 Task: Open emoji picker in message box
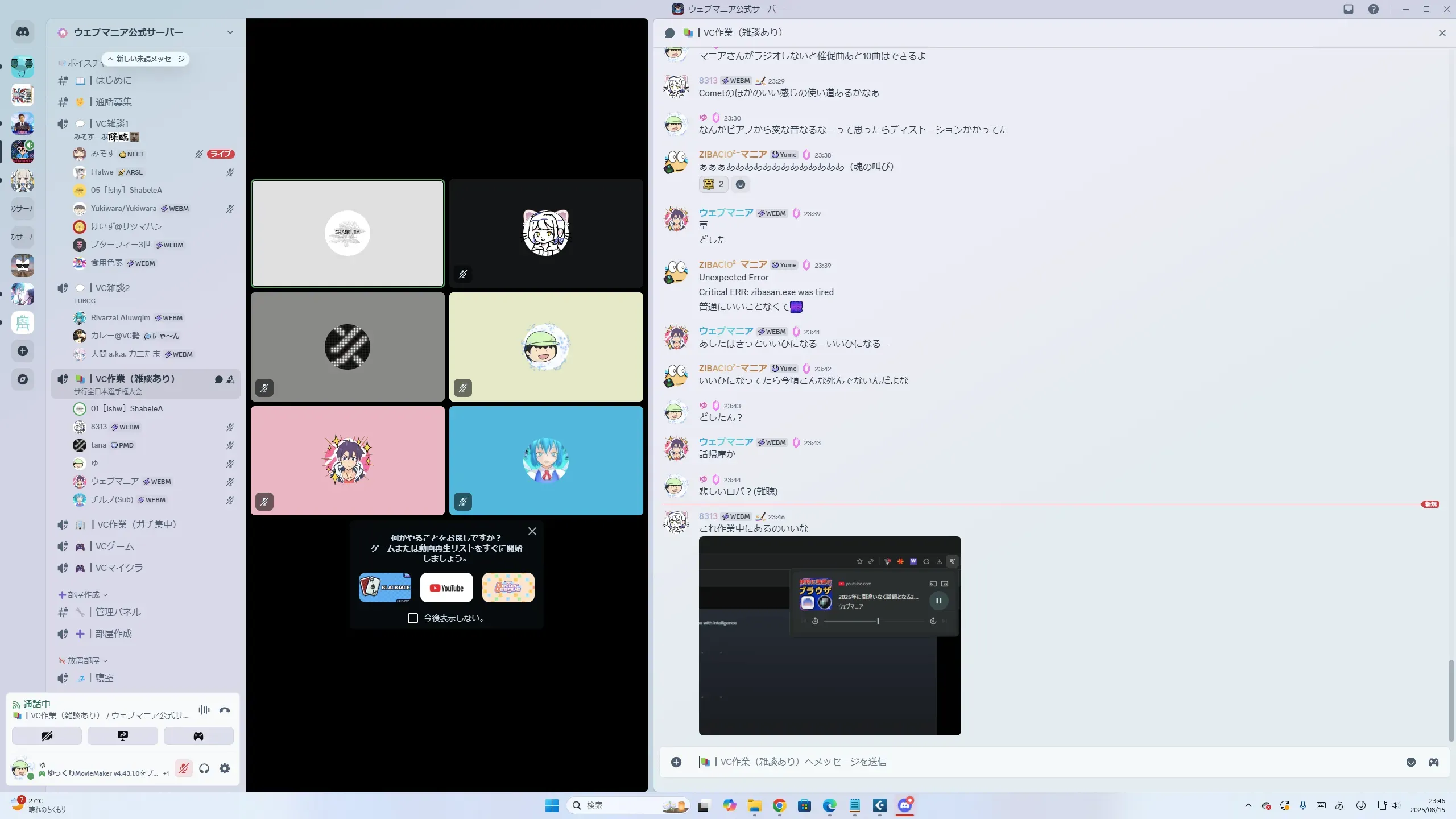(1411, 762)
